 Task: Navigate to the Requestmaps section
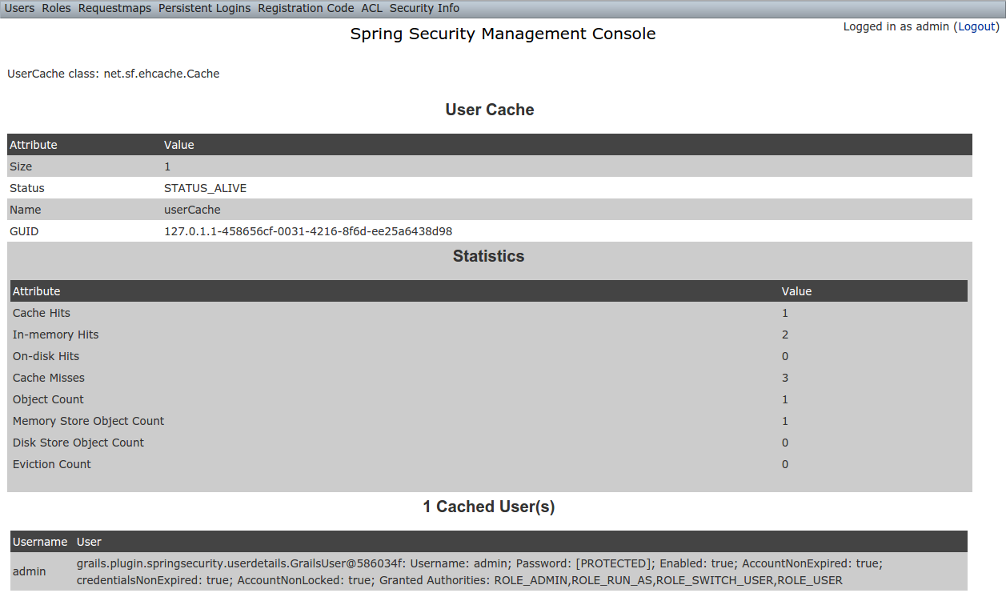pyautogui.click(x=113, y=8)
